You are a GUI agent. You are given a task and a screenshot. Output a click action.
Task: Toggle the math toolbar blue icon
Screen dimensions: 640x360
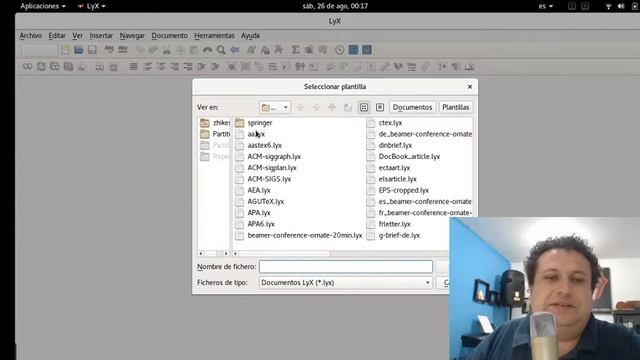point(353,50)
